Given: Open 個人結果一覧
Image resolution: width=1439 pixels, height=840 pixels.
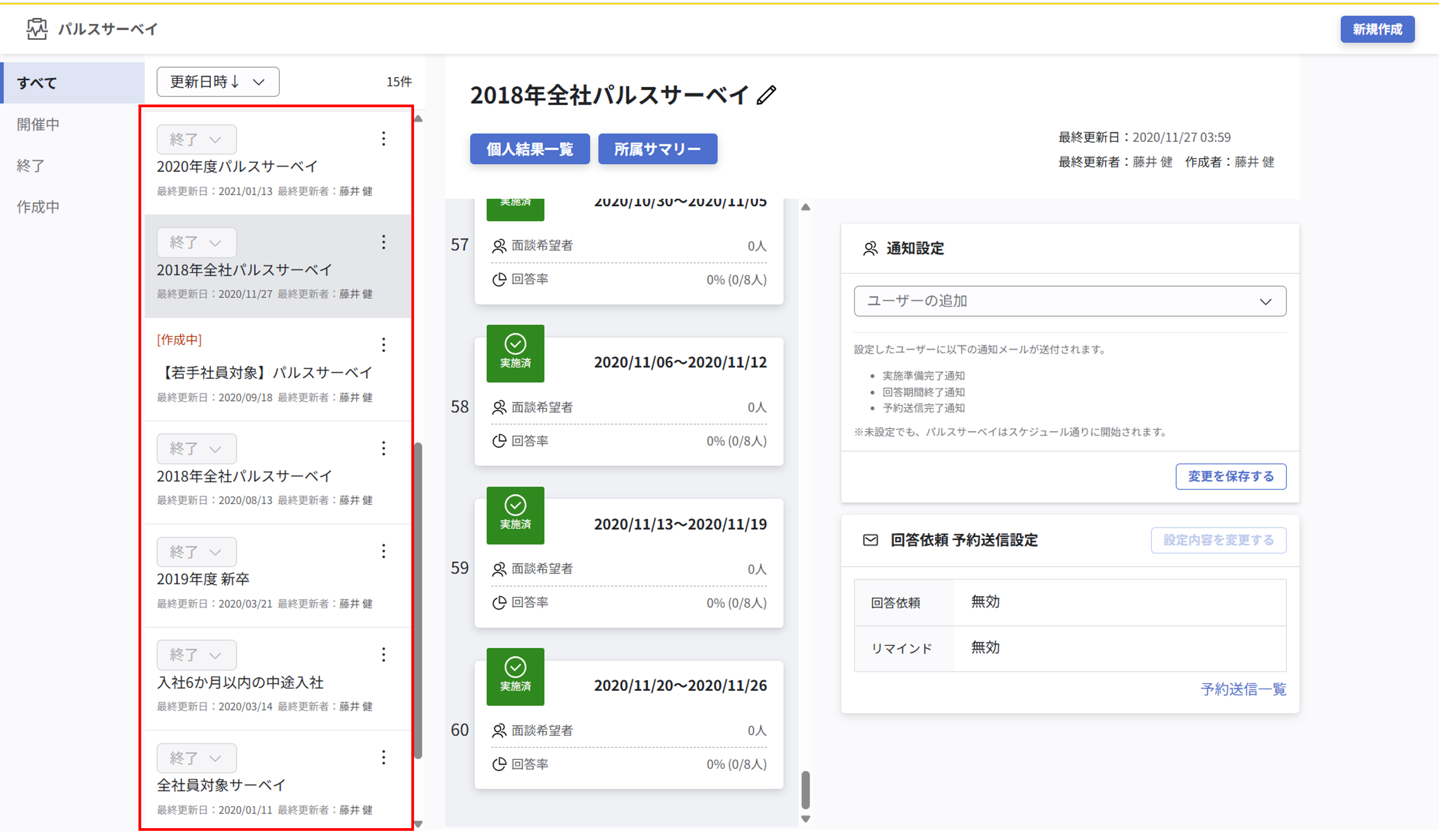Looking at the screenshot, I should pos(530,149).
